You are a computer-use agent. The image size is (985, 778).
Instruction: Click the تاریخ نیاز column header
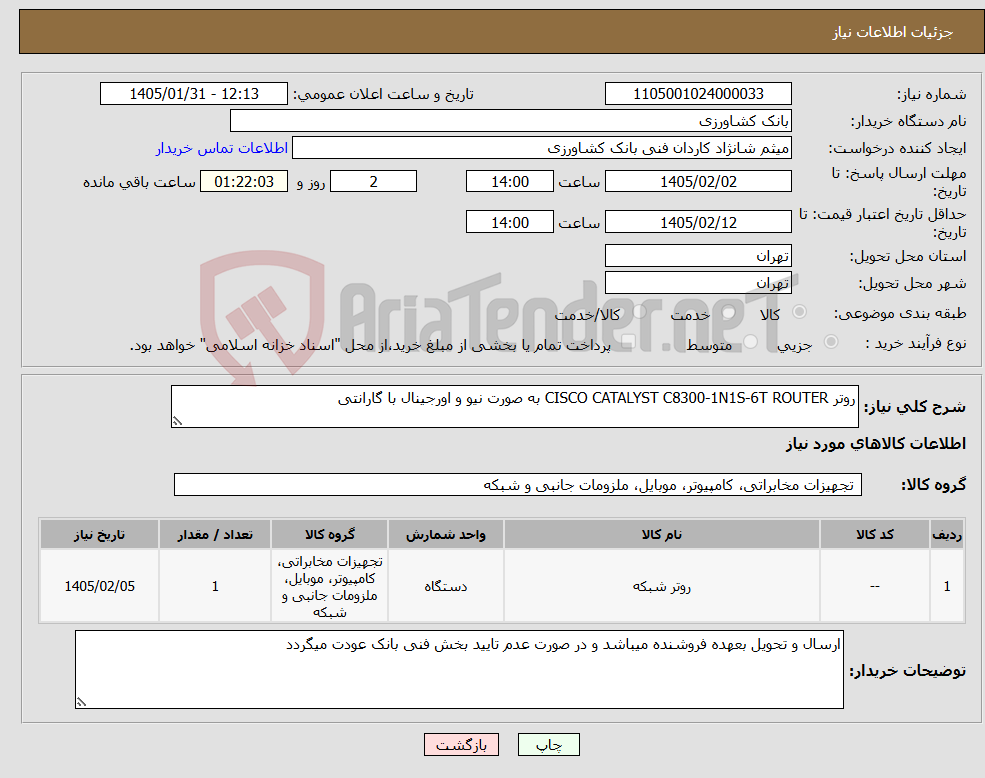coord(99,534)
